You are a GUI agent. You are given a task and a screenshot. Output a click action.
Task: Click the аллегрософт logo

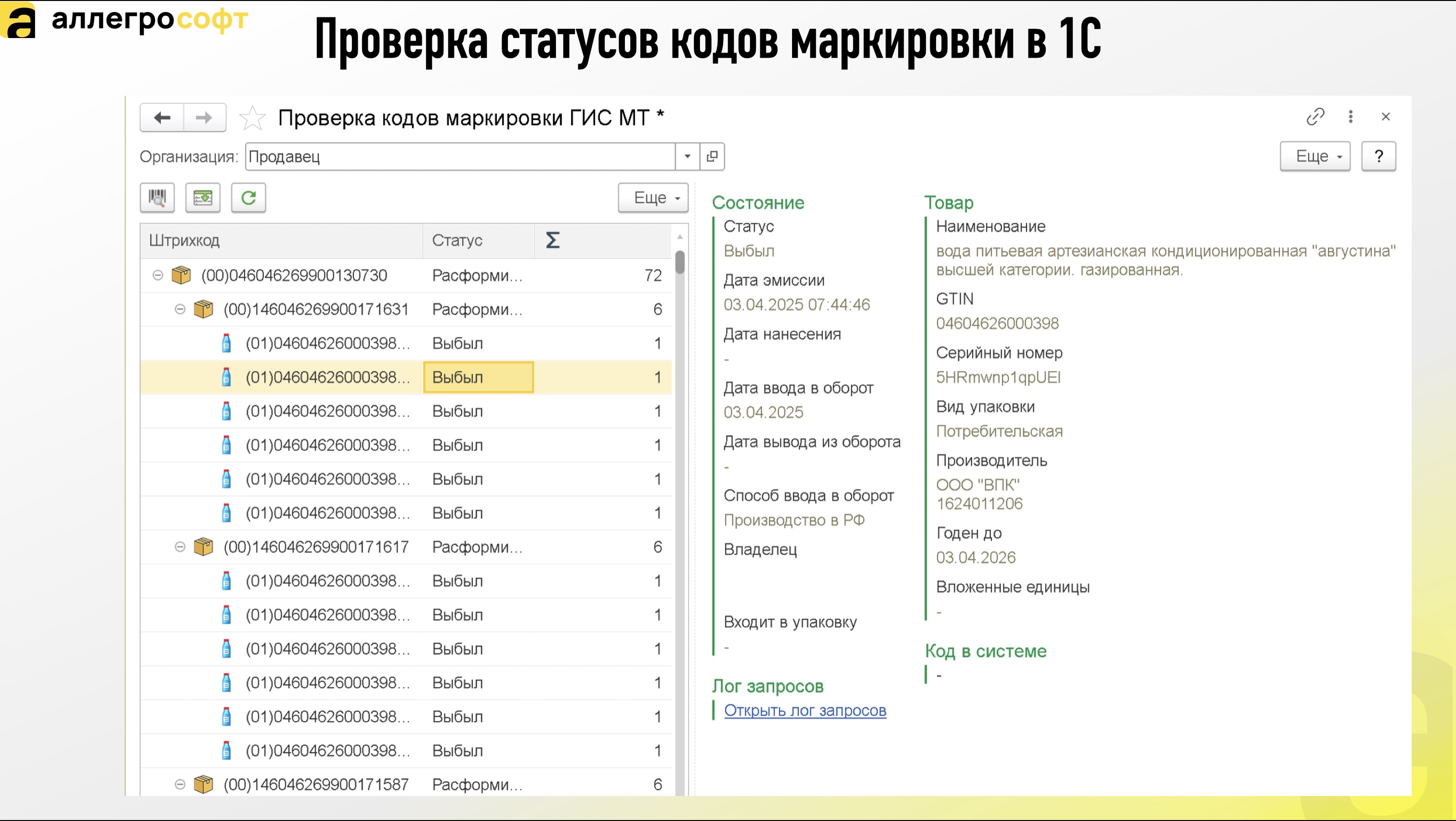coord(124,20)
